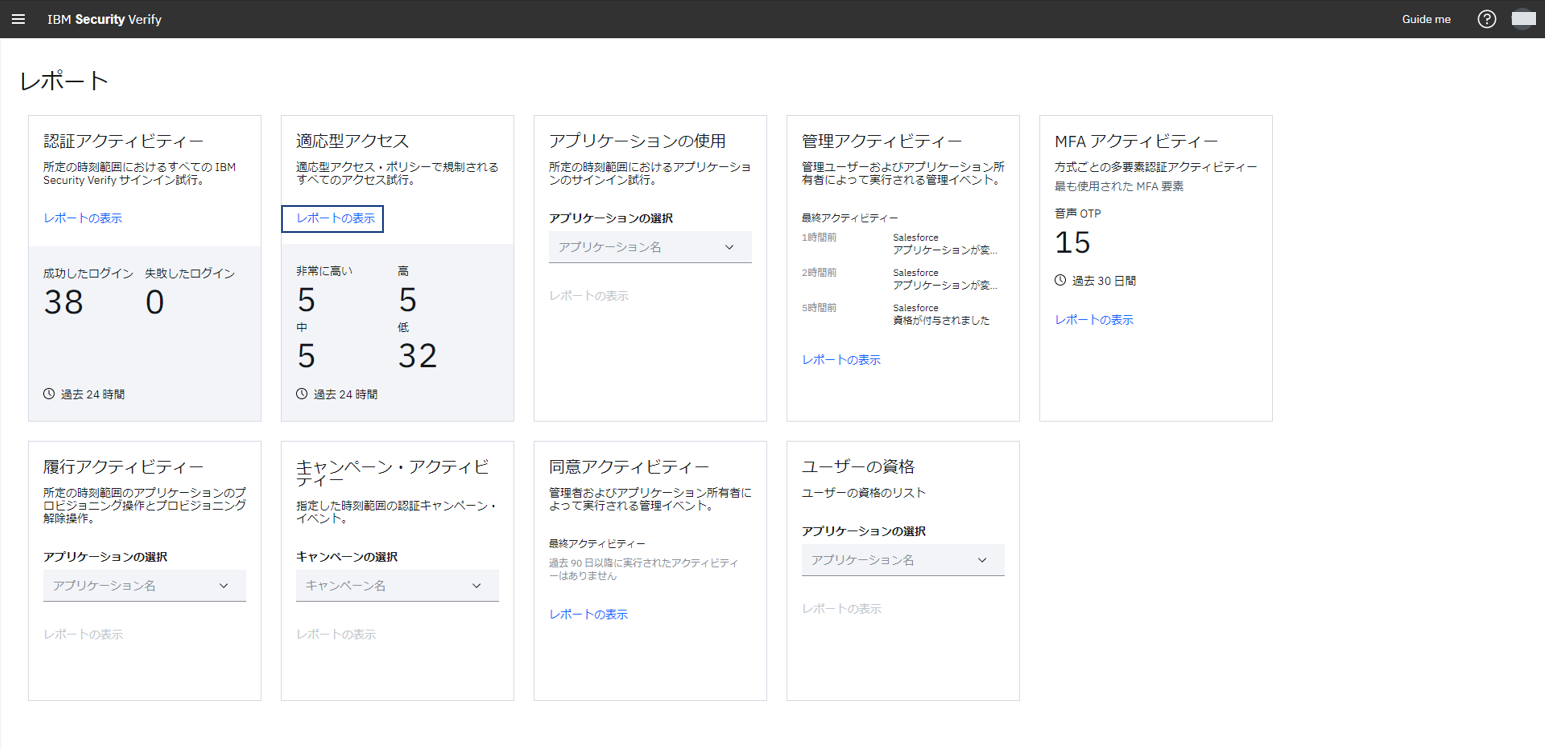Click the MFA アクティビティー card title
This screenshot has width=1545, height=749.
pyautogui.click(x=1136, y=141)
